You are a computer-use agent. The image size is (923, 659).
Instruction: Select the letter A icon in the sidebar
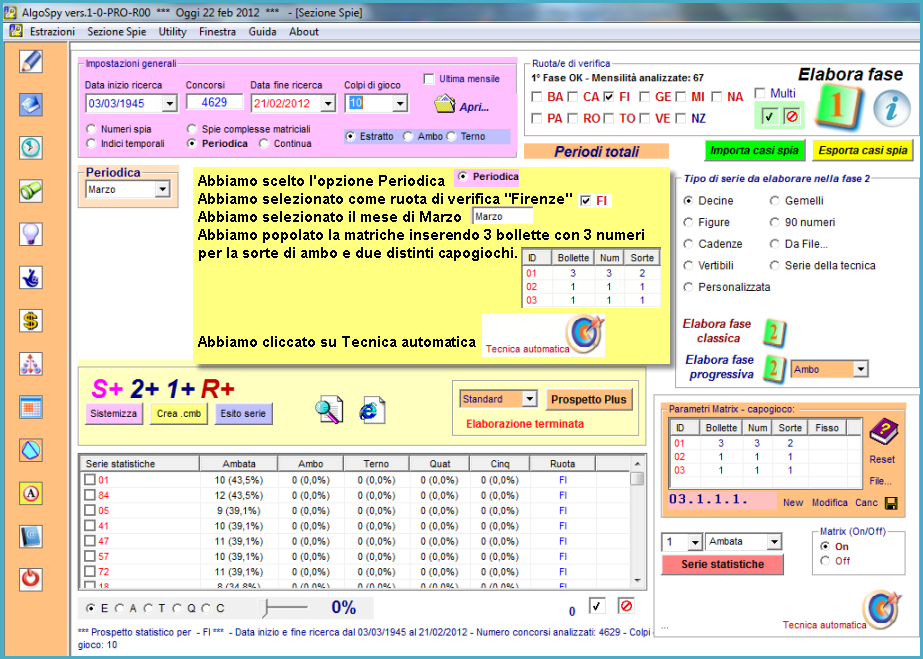31,494
